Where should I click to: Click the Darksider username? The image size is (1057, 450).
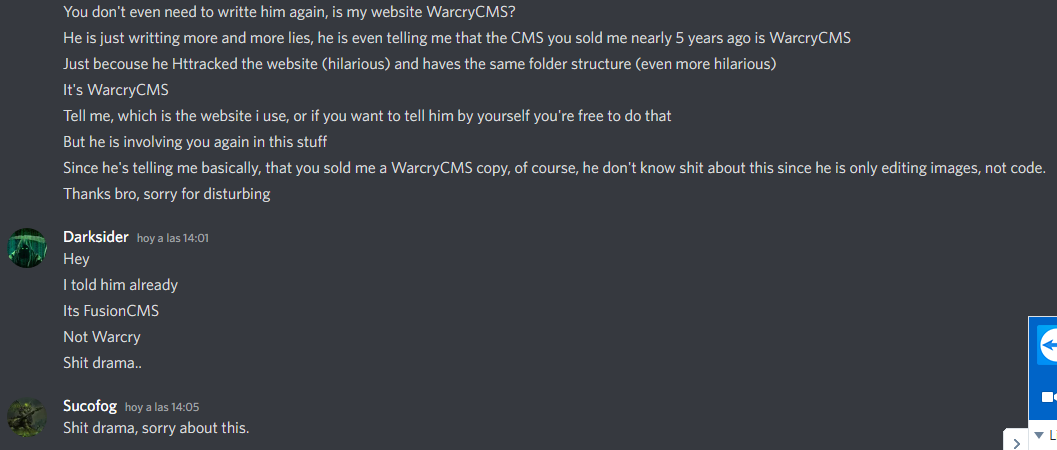tap(96, 237)
